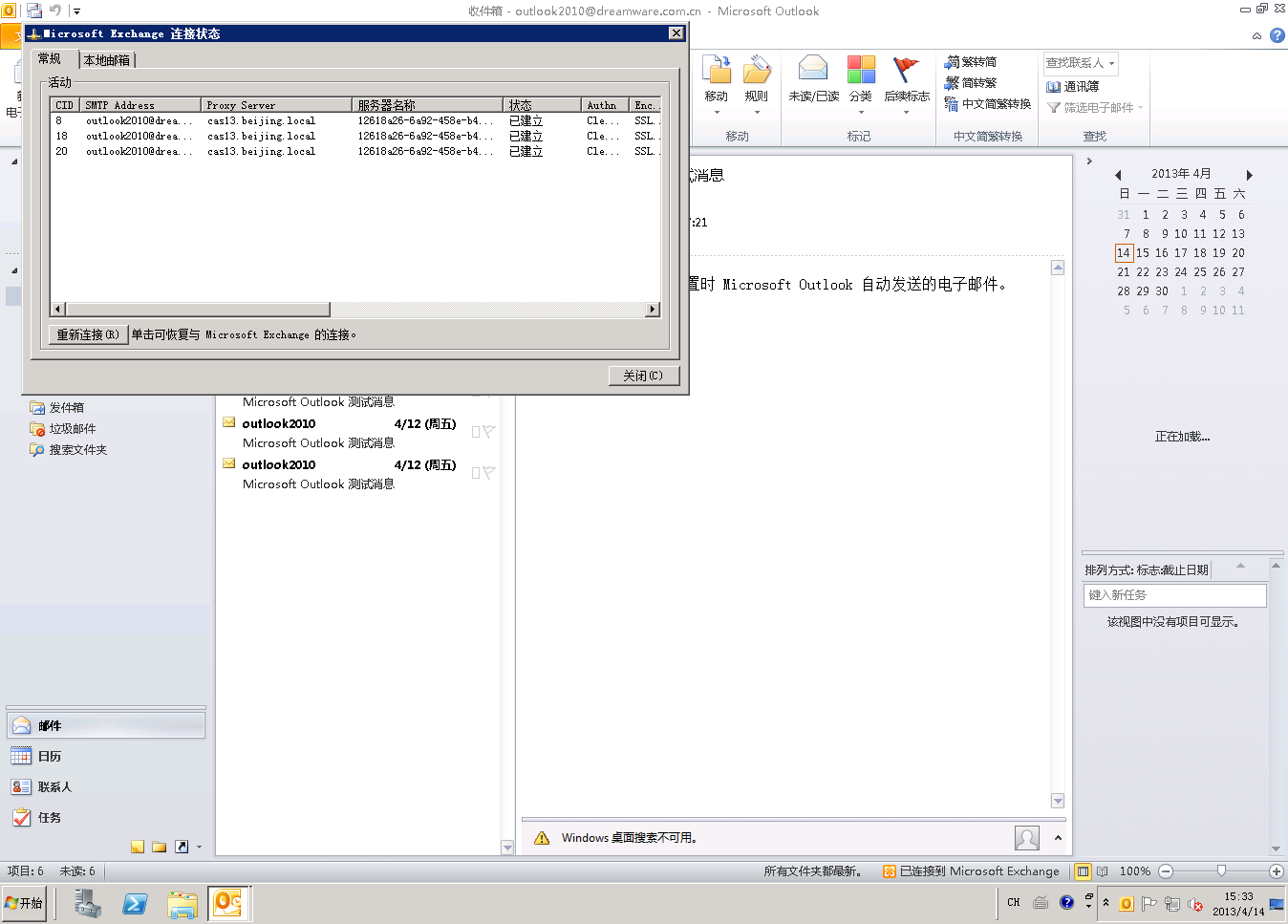Open the Shortcuts icon in navigation pane
The image size is (1288, 924).
pos(181,847)
